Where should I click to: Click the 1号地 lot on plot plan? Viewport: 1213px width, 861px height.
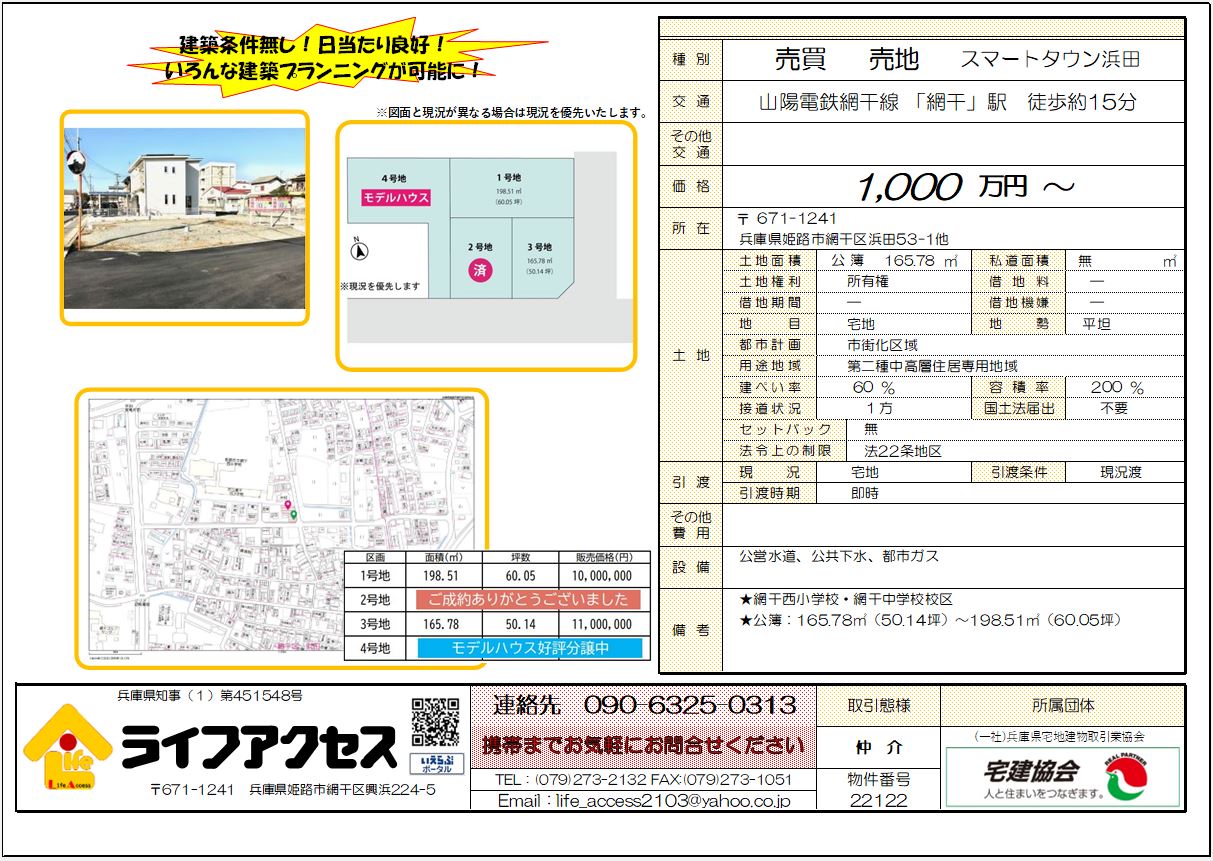click(511, 188)
